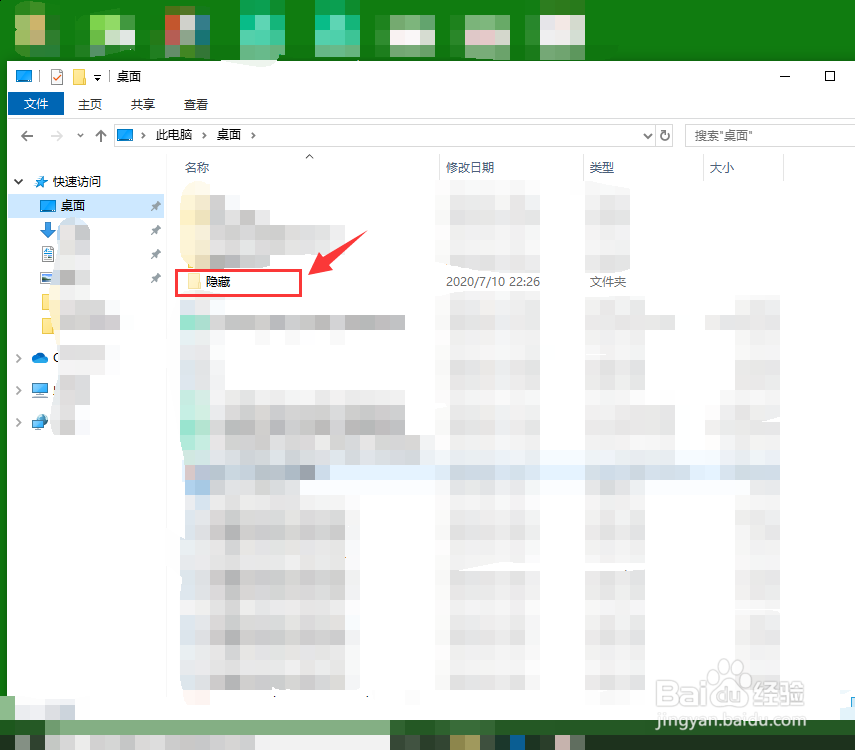Switch to the 查看 ribbon tab

[x=196, y=104]
